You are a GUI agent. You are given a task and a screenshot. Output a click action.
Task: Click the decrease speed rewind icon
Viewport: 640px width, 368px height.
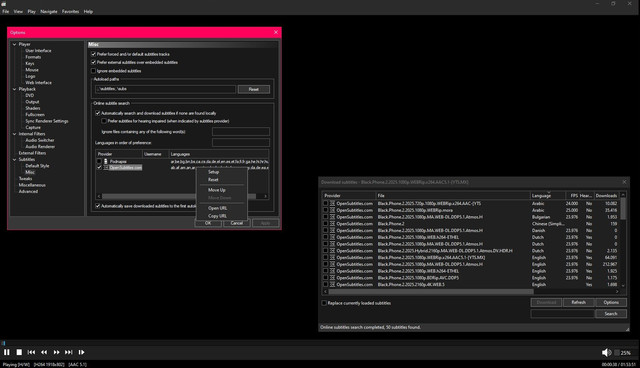44,352
